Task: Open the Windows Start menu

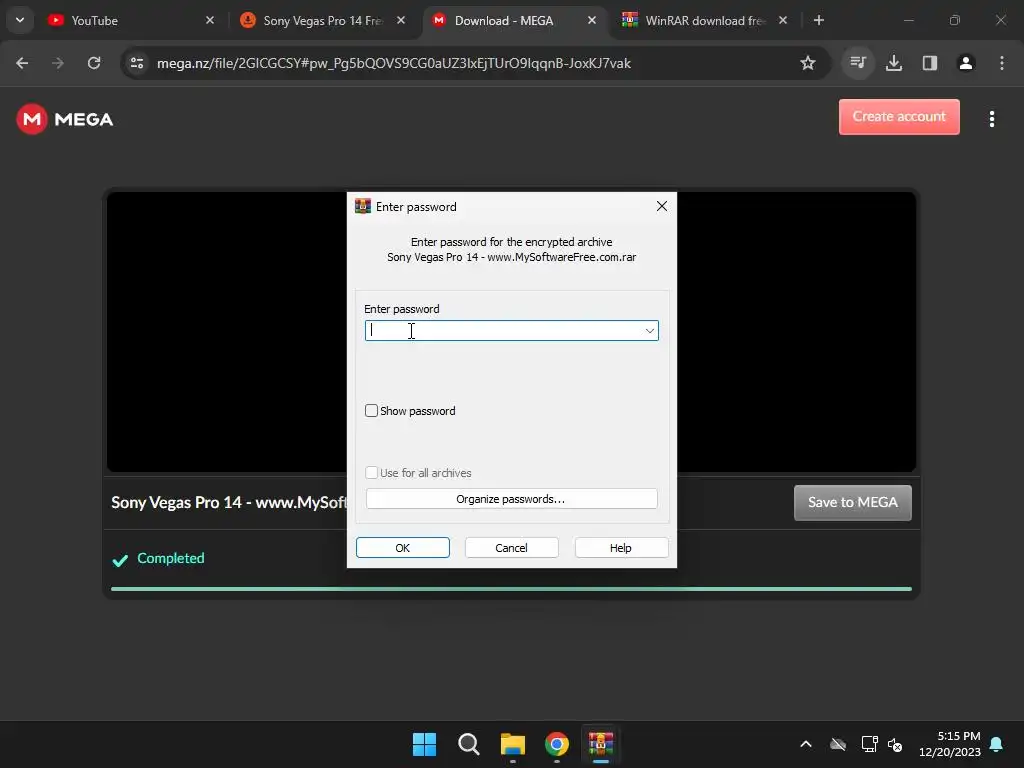Action: (x=424, y=744)
